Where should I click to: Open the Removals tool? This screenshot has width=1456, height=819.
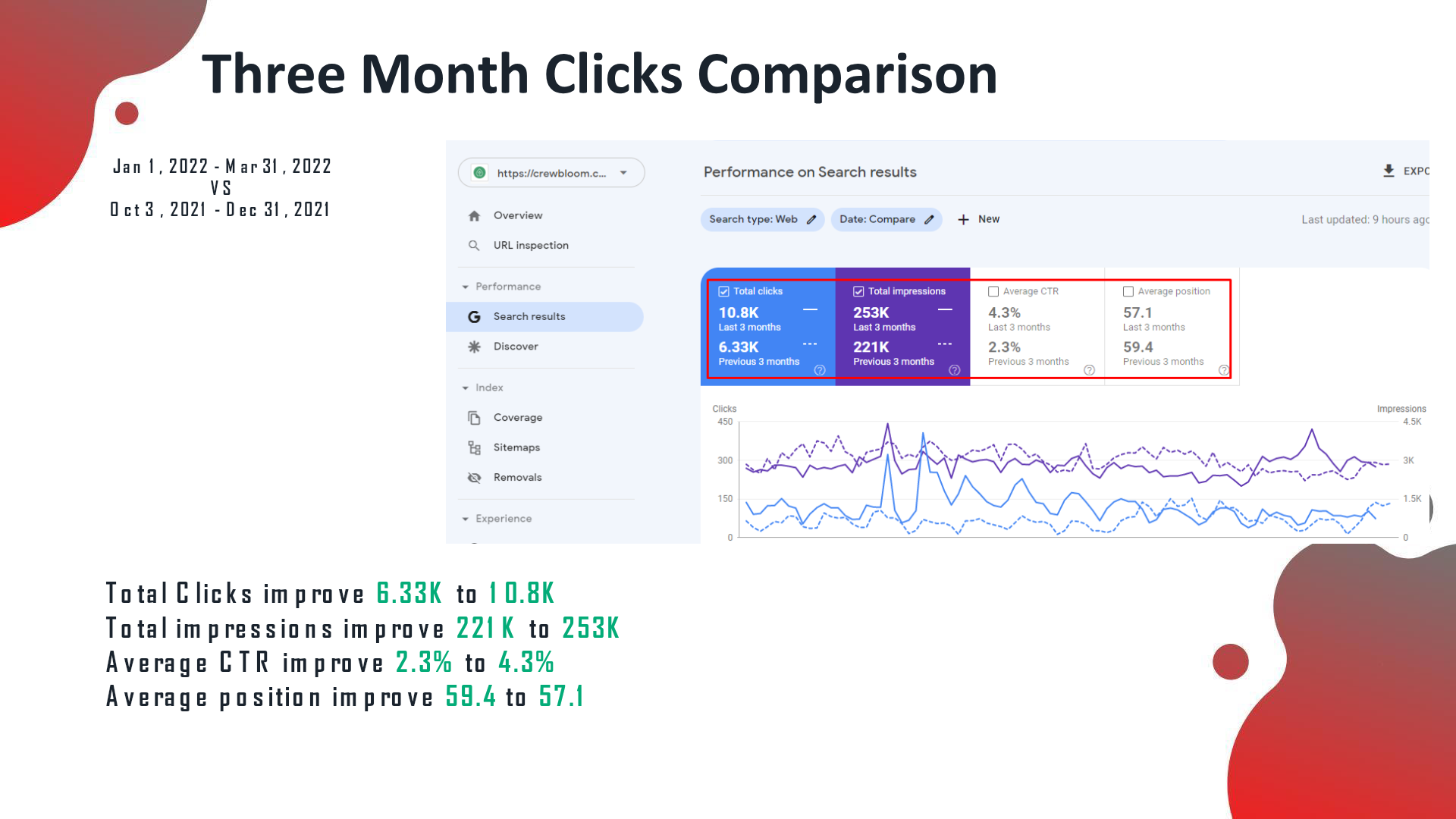[x=518, y=478]
